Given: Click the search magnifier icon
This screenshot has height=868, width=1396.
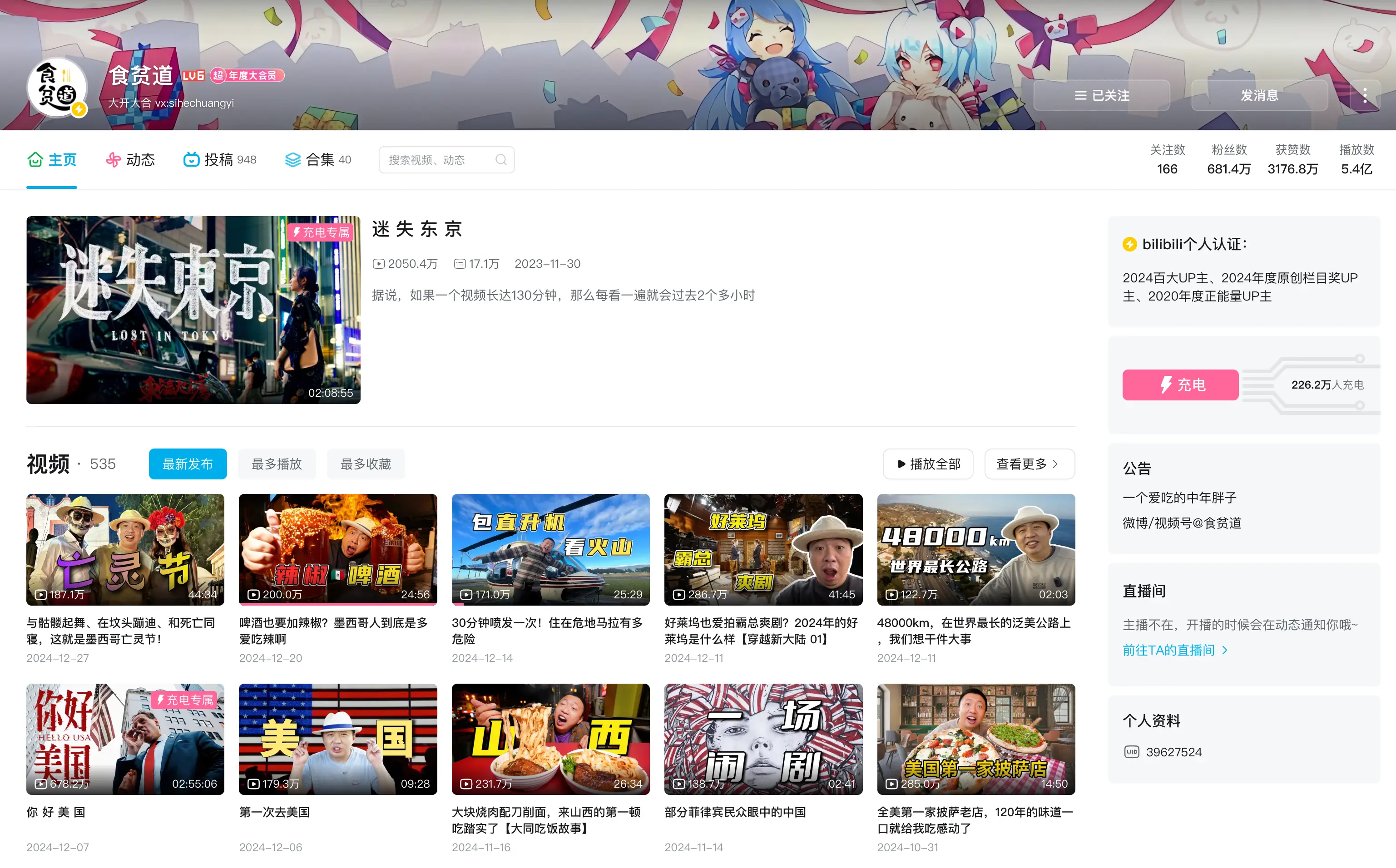Looking at the screenshot, I should click(501, 160).
